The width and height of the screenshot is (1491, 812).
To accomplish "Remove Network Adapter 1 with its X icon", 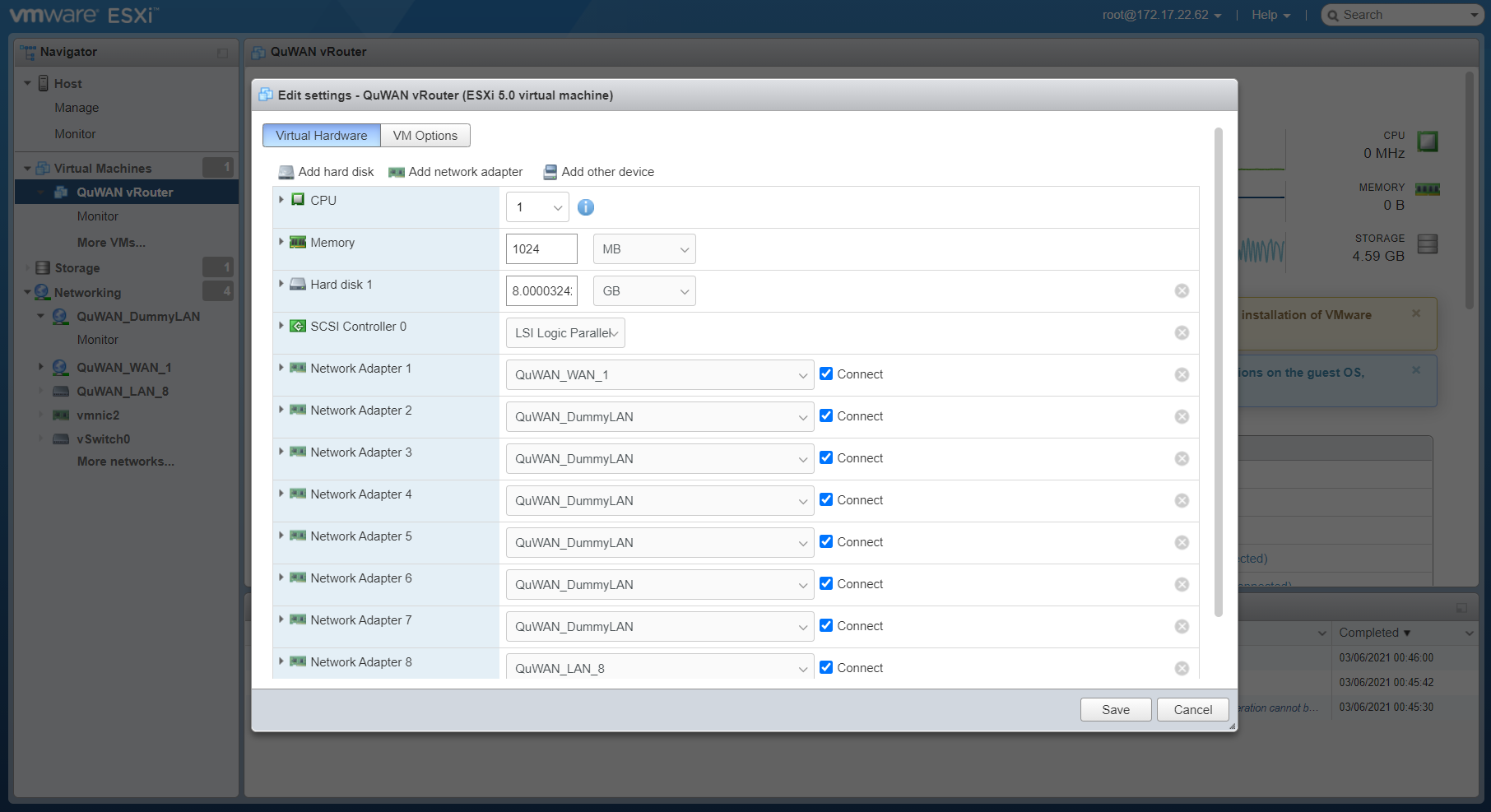I will click(x=1182, y=375).
